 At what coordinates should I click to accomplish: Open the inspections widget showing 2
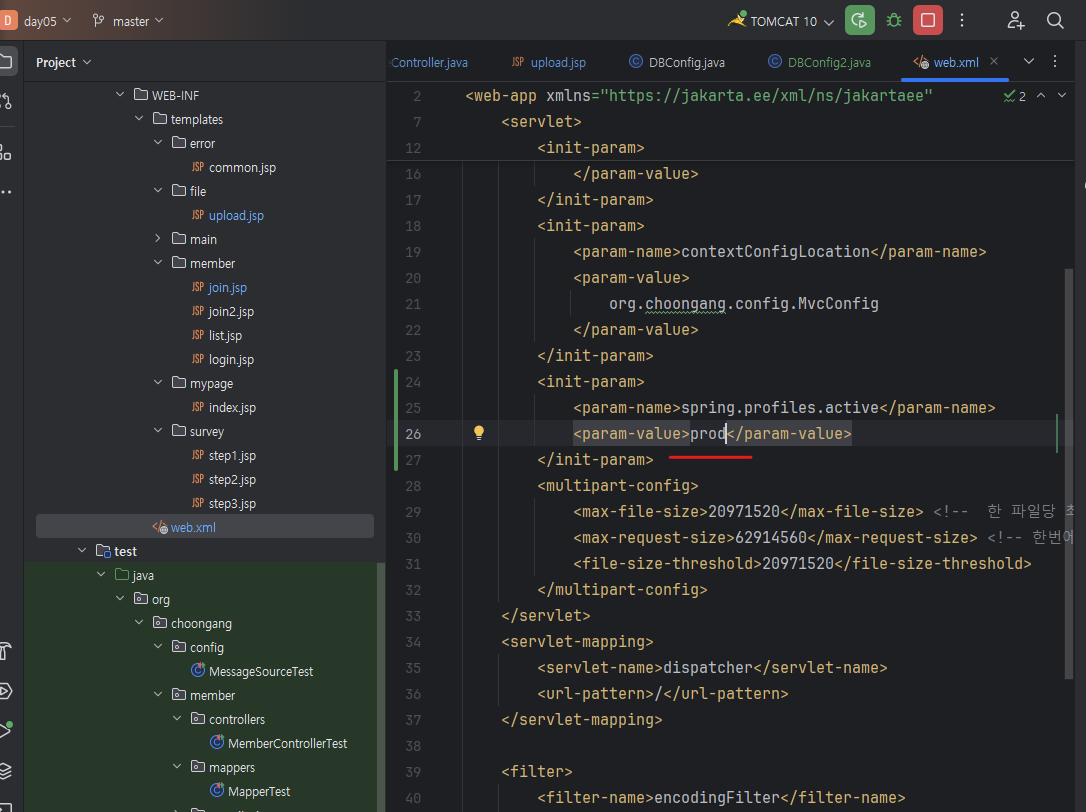click(x=1015, y=96)
